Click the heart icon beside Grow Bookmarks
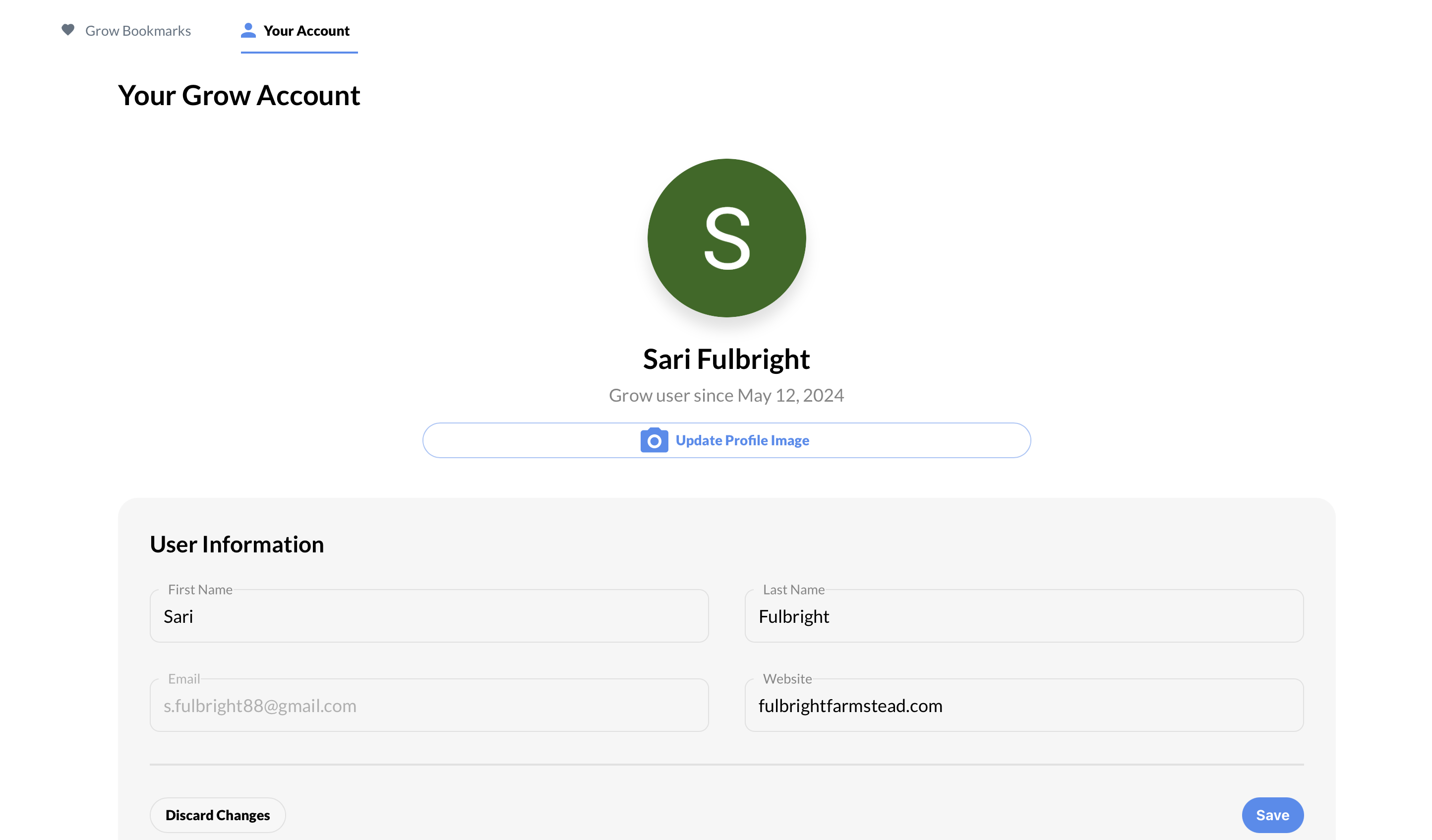 pyautogui.click(x=67, y=30)
